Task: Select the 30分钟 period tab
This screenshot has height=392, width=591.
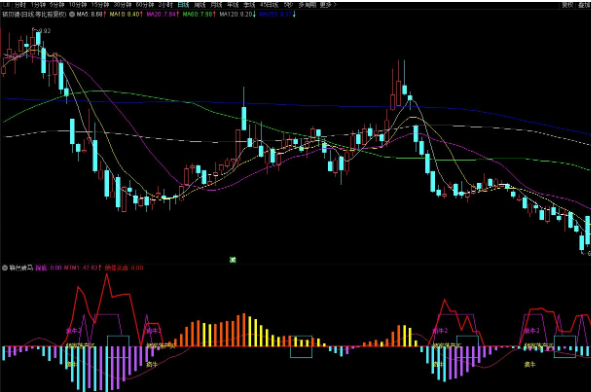Action: [x=122, y=5]
